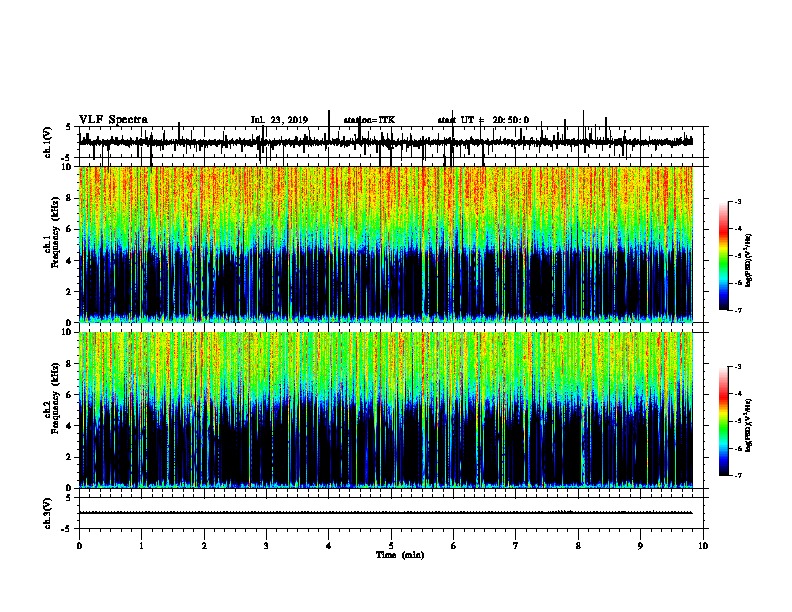Click the "-3" label on ch.1 color bar
792x612 pixels.
click(x=738, y=201)
